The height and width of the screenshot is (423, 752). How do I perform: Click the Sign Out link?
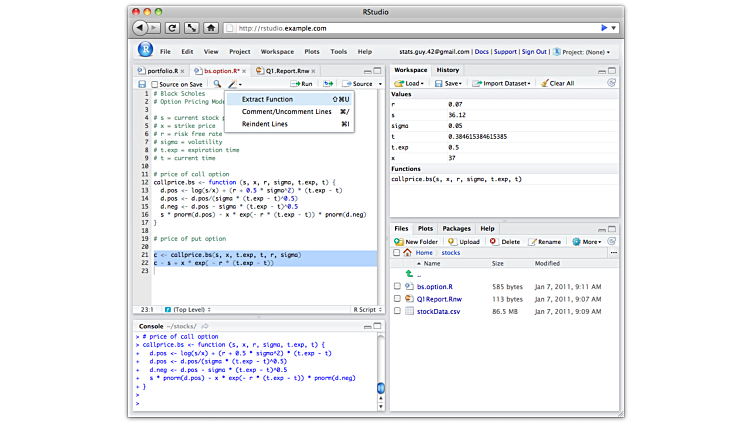pos(534,51)
